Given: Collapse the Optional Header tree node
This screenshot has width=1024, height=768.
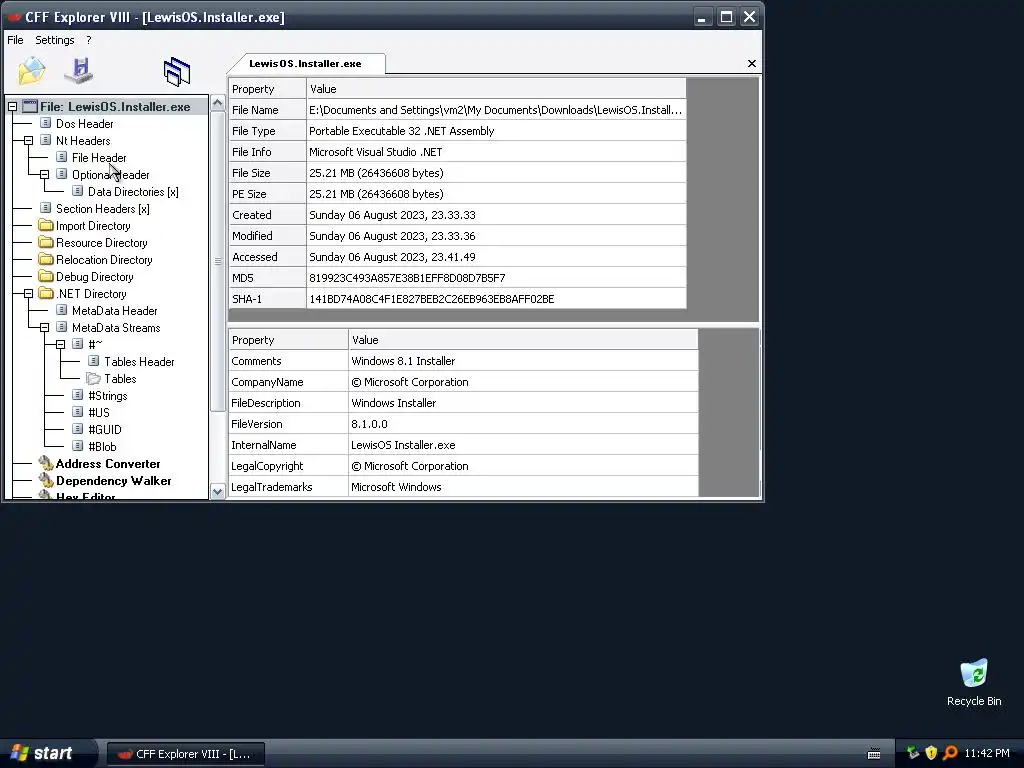Looking at the screenshot, I should point(44,174).
